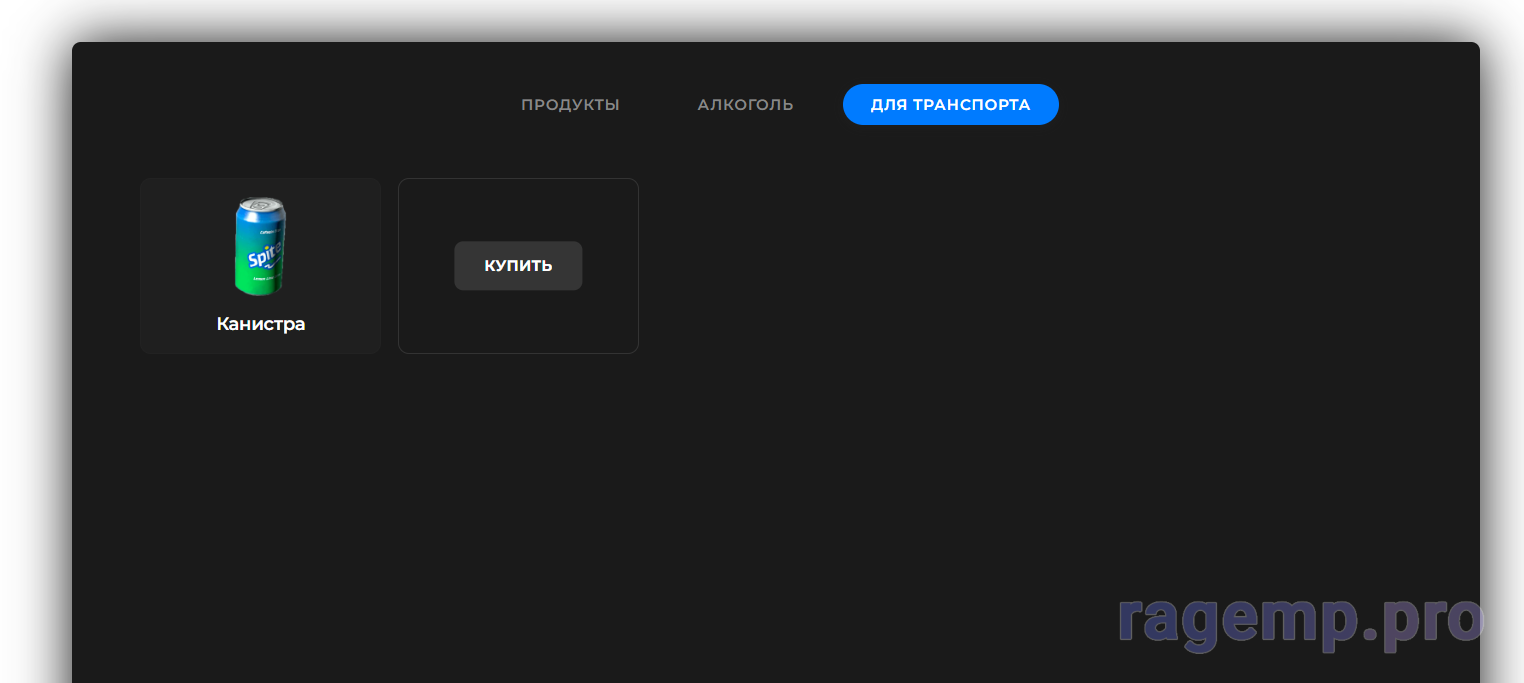Screen dimensions: 1524x683
Task: Open the ПРОДУКТЫ tab
Action: tap(570, 105)
